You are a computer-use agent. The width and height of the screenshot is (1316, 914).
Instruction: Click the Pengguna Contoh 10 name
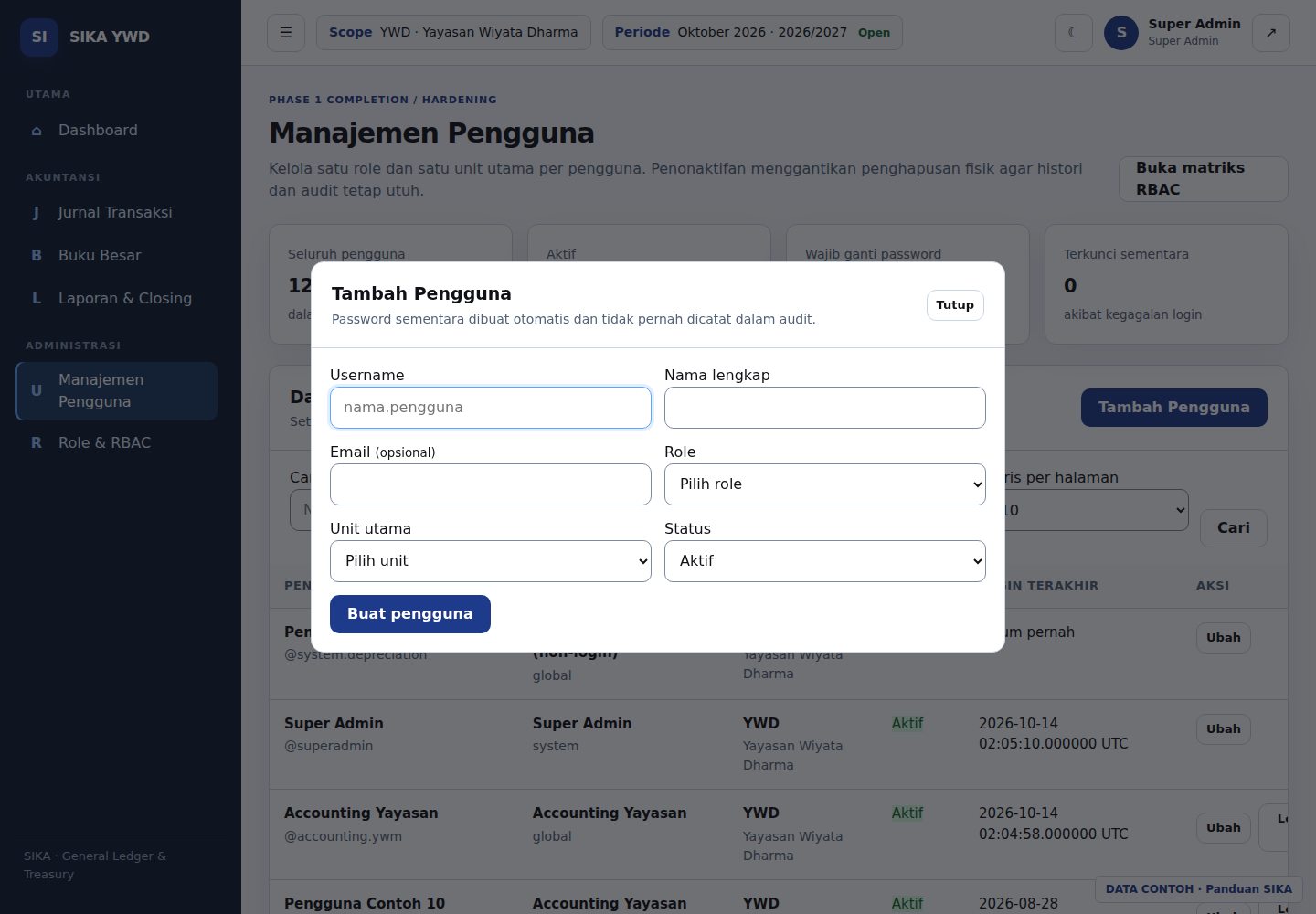(365, 904)
